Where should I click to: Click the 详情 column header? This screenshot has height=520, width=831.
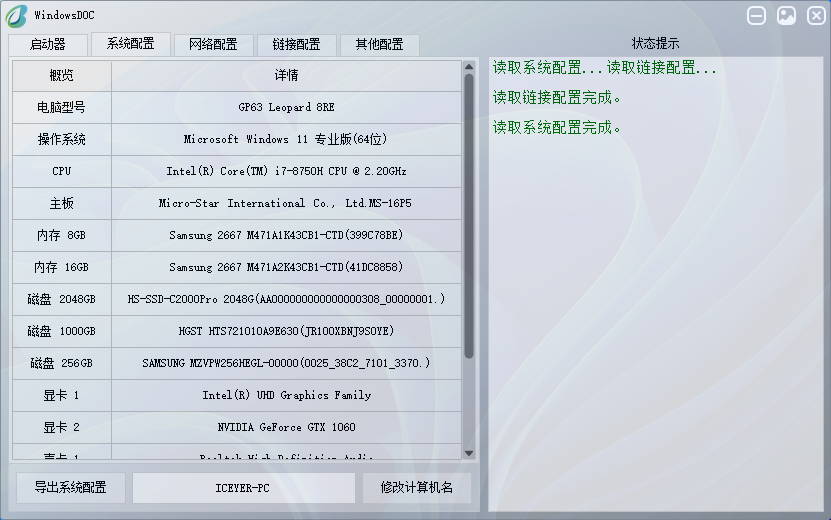[286, 76]
